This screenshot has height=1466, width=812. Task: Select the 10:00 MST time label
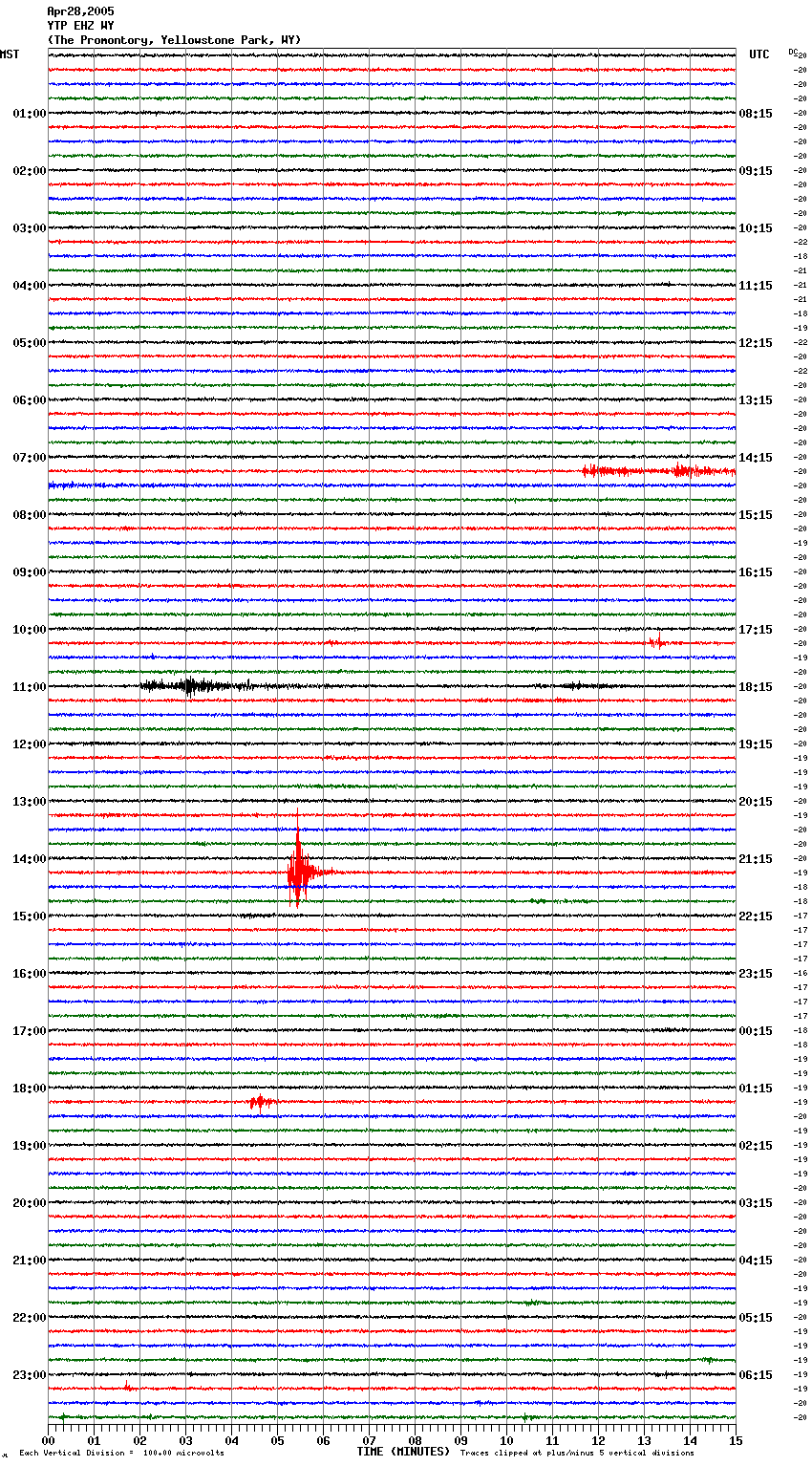point(29,630)
